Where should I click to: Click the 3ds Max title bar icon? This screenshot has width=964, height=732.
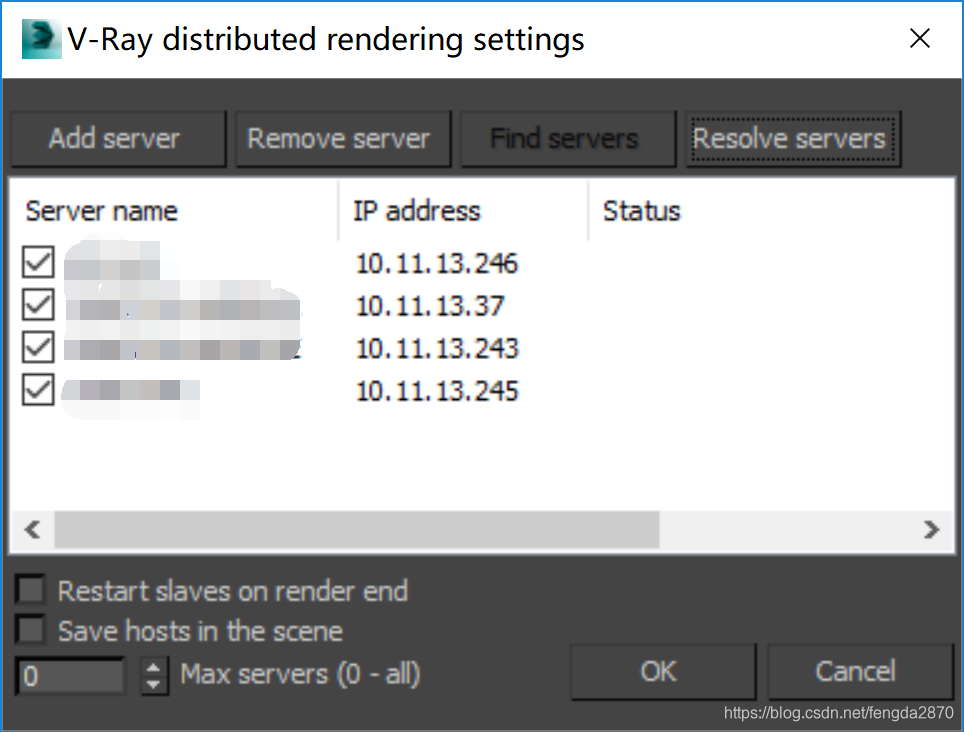[x=41, y=39]
